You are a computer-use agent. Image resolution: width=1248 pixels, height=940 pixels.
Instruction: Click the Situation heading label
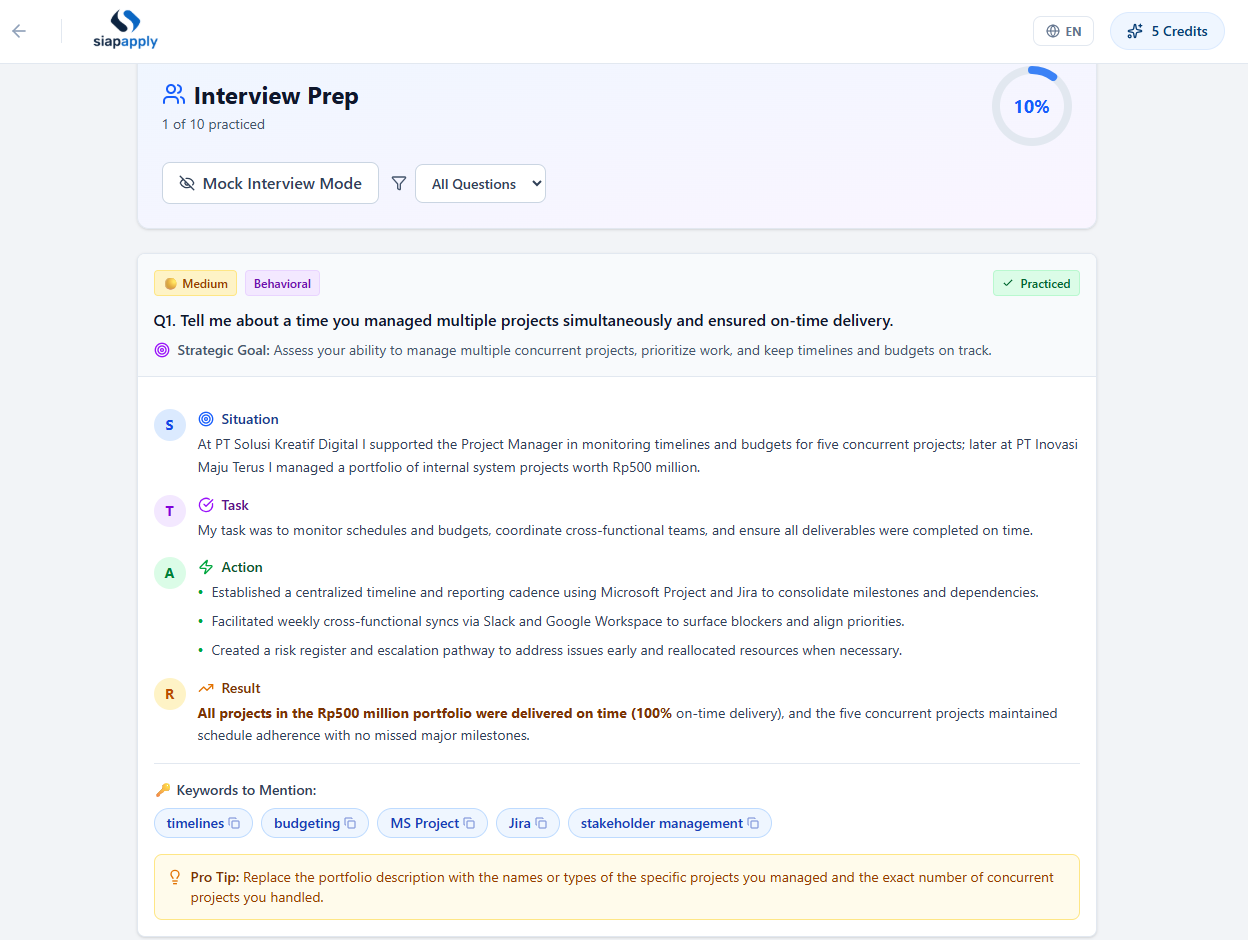[250, 419]
